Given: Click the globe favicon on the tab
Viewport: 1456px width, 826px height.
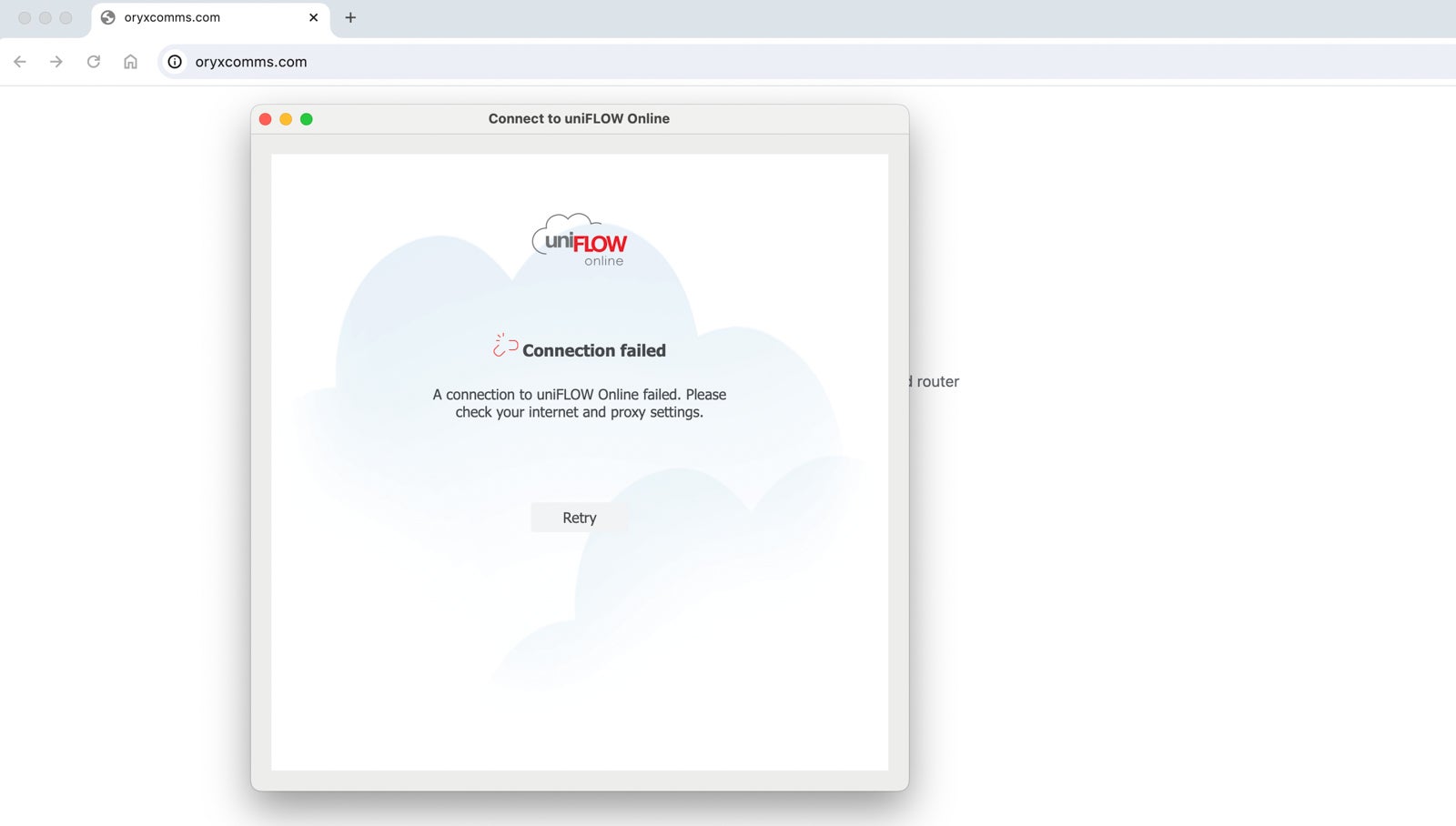Looking at the screenshot, I should click(108, 17).
